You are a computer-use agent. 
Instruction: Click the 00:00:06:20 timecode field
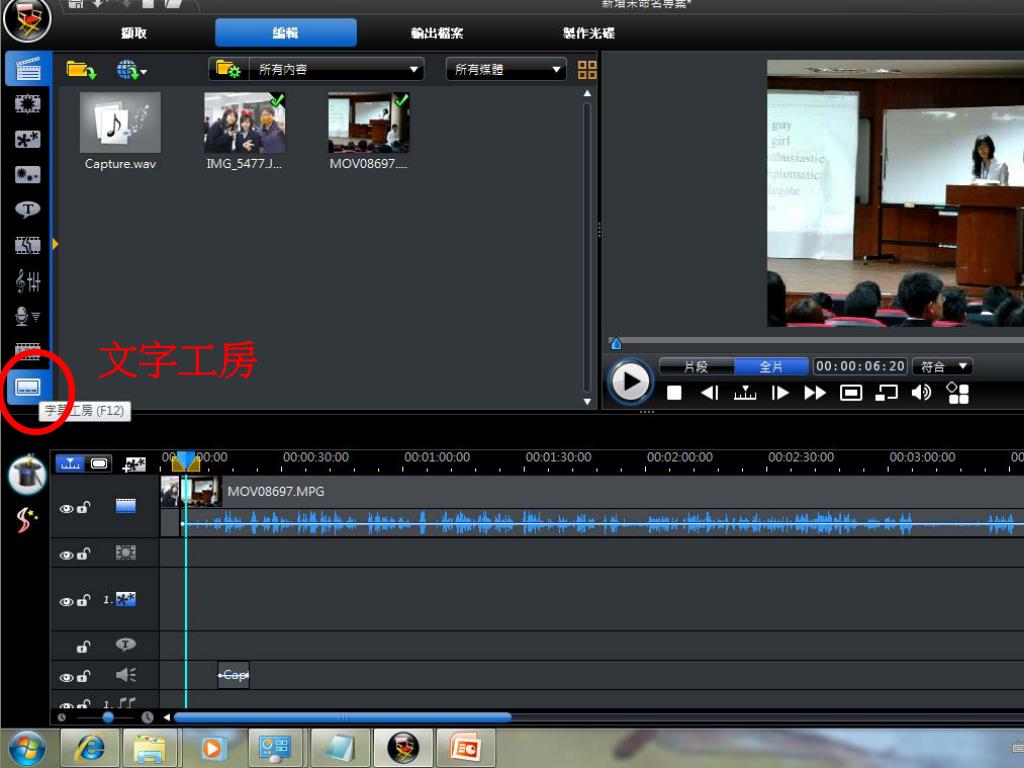860,366
